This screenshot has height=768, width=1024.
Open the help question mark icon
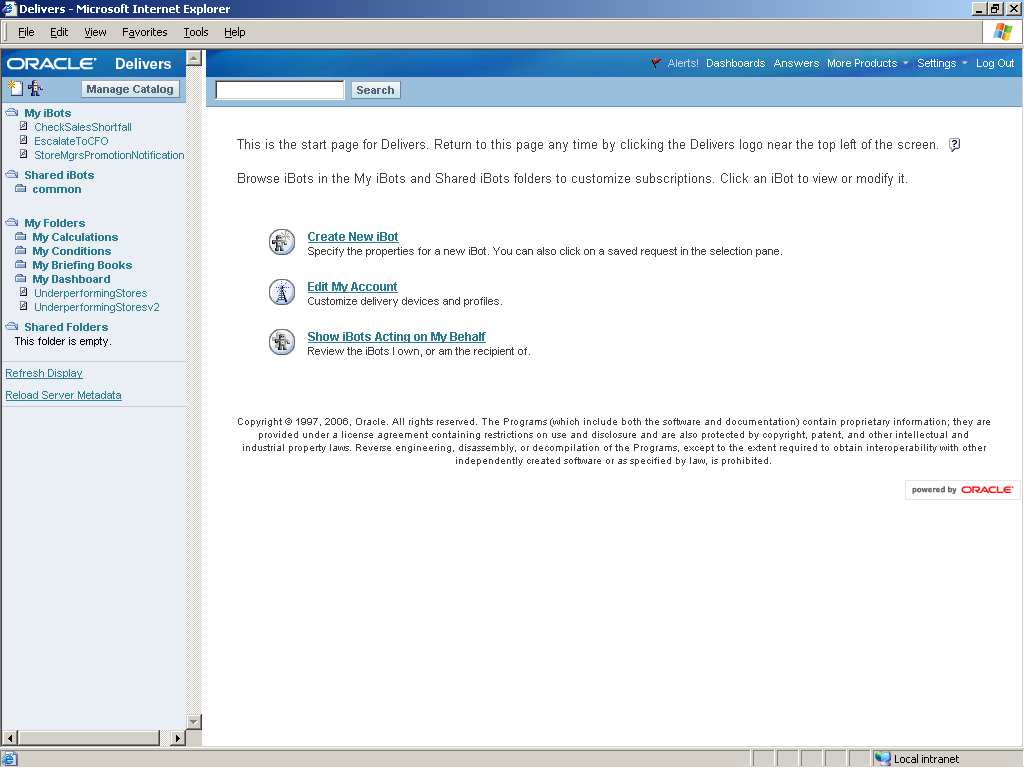click(x=954, y=145)
